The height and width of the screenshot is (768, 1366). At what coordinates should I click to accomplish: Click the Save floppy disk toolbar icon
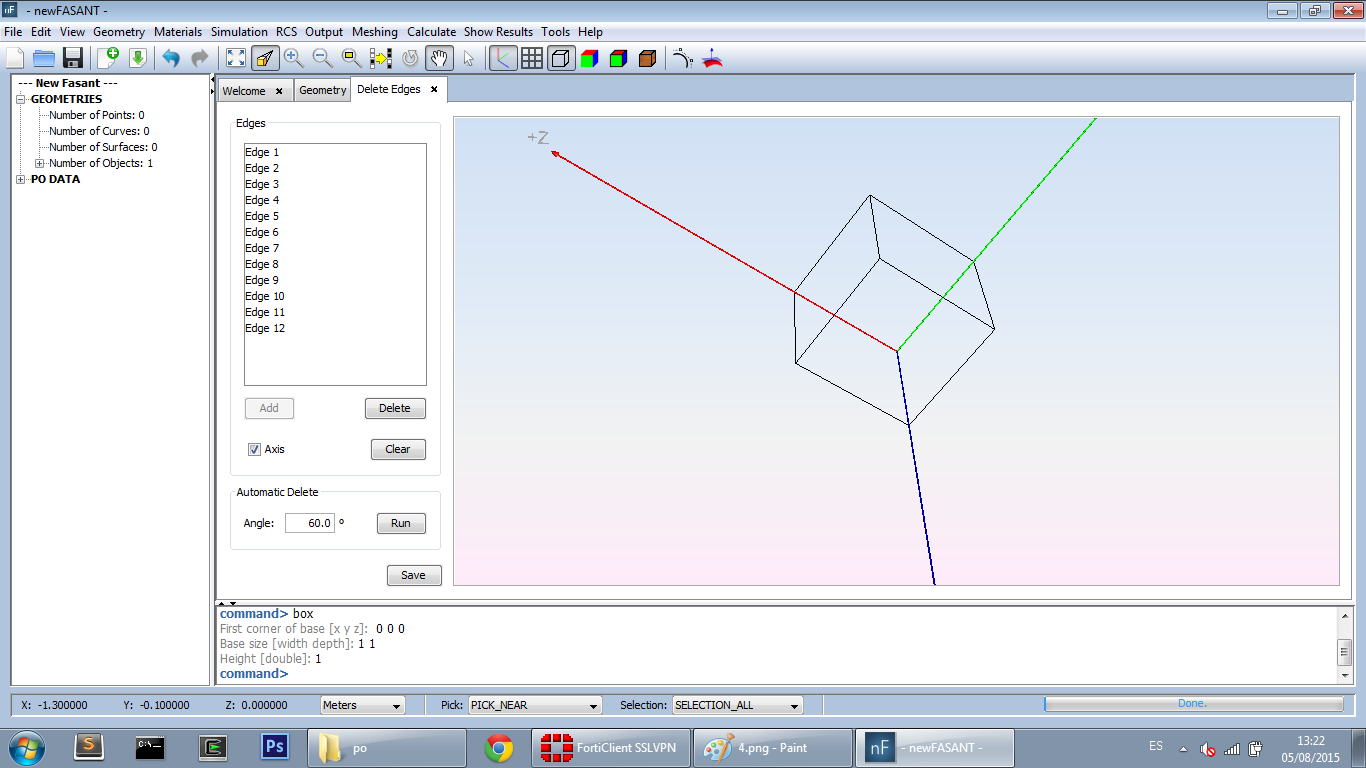coord(73,58)
